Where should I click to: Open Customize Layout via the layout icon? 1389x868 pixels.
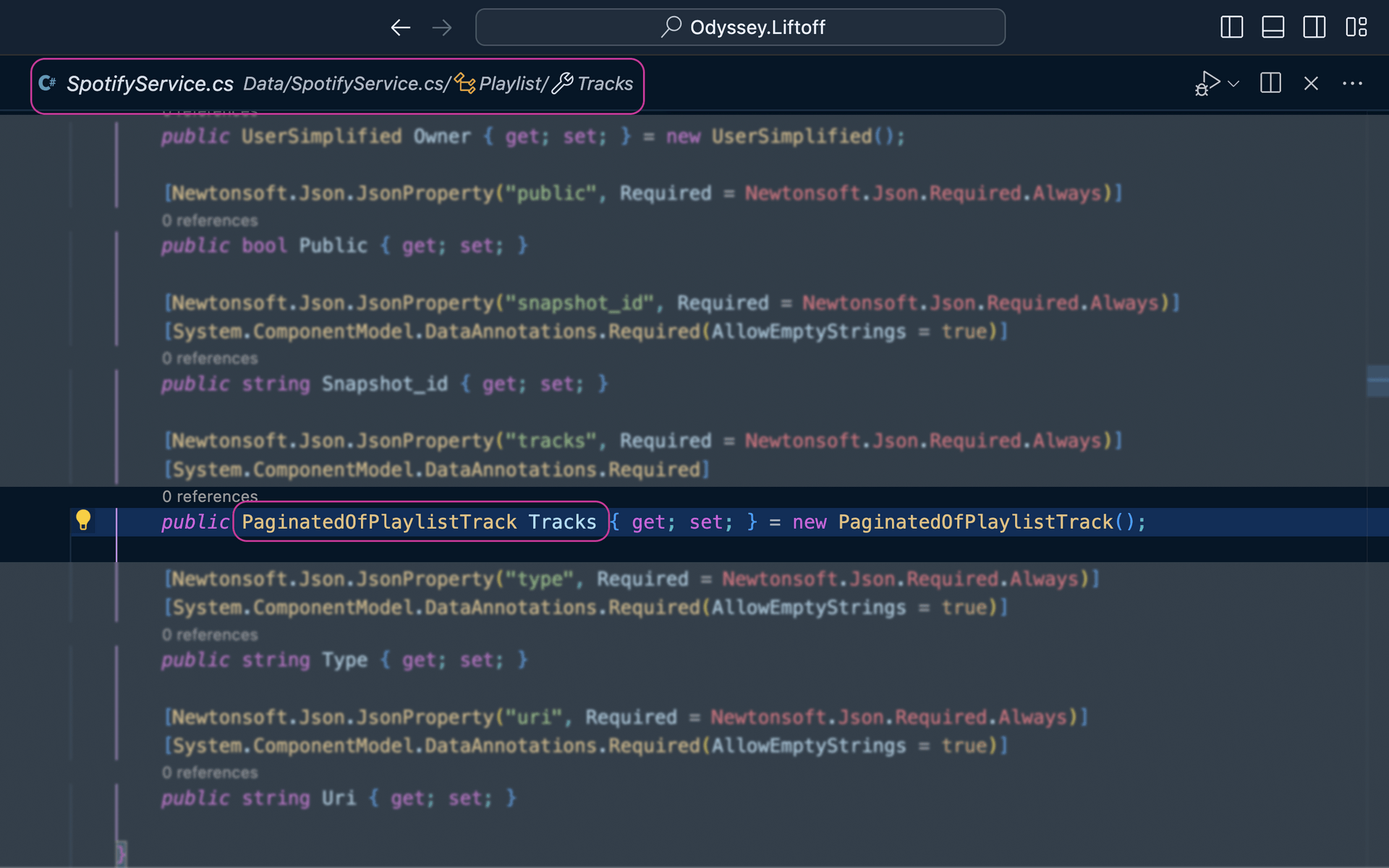(1357, 27)
